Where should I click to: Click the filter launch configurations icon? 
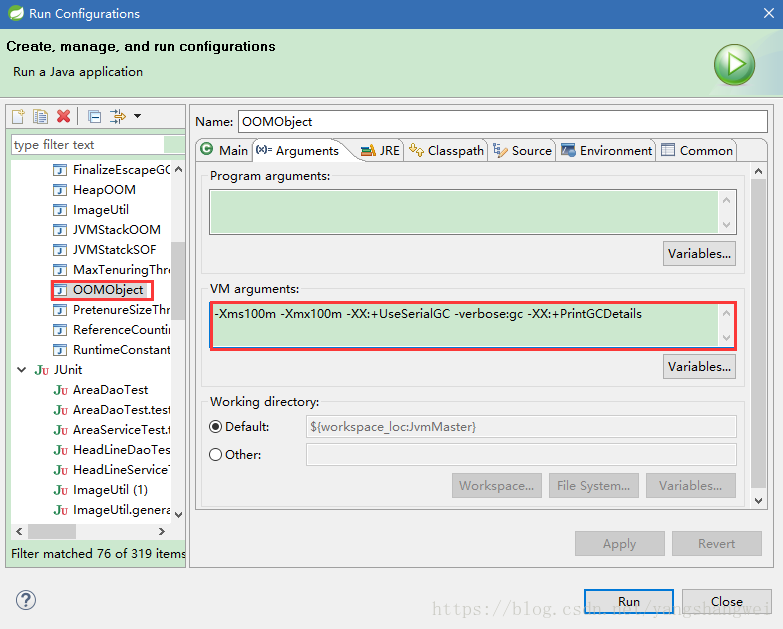point(118,116)
